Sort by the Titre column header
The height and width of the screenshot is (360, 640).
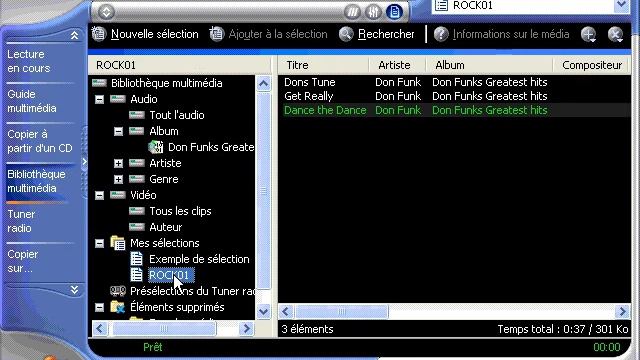click(323, 65)
